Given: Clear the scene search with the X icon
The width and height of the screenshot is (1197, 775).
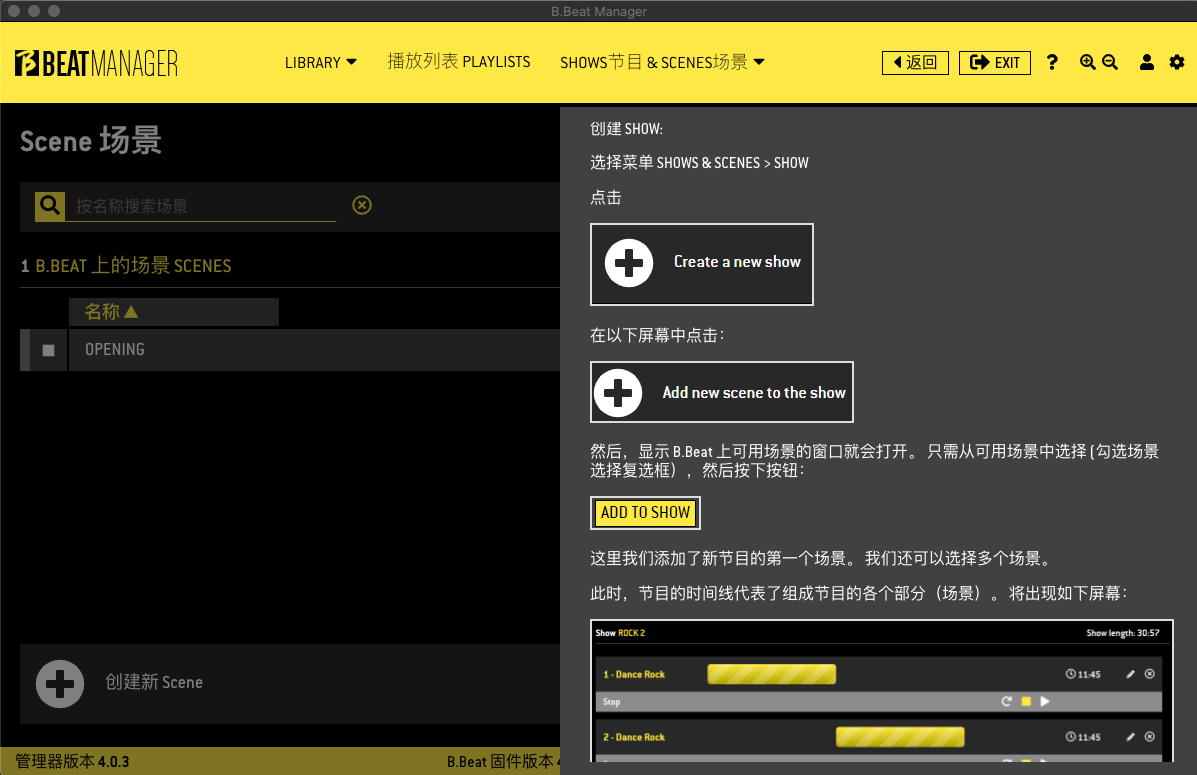Looking at the screenshot, I should (x=362, y=205).
